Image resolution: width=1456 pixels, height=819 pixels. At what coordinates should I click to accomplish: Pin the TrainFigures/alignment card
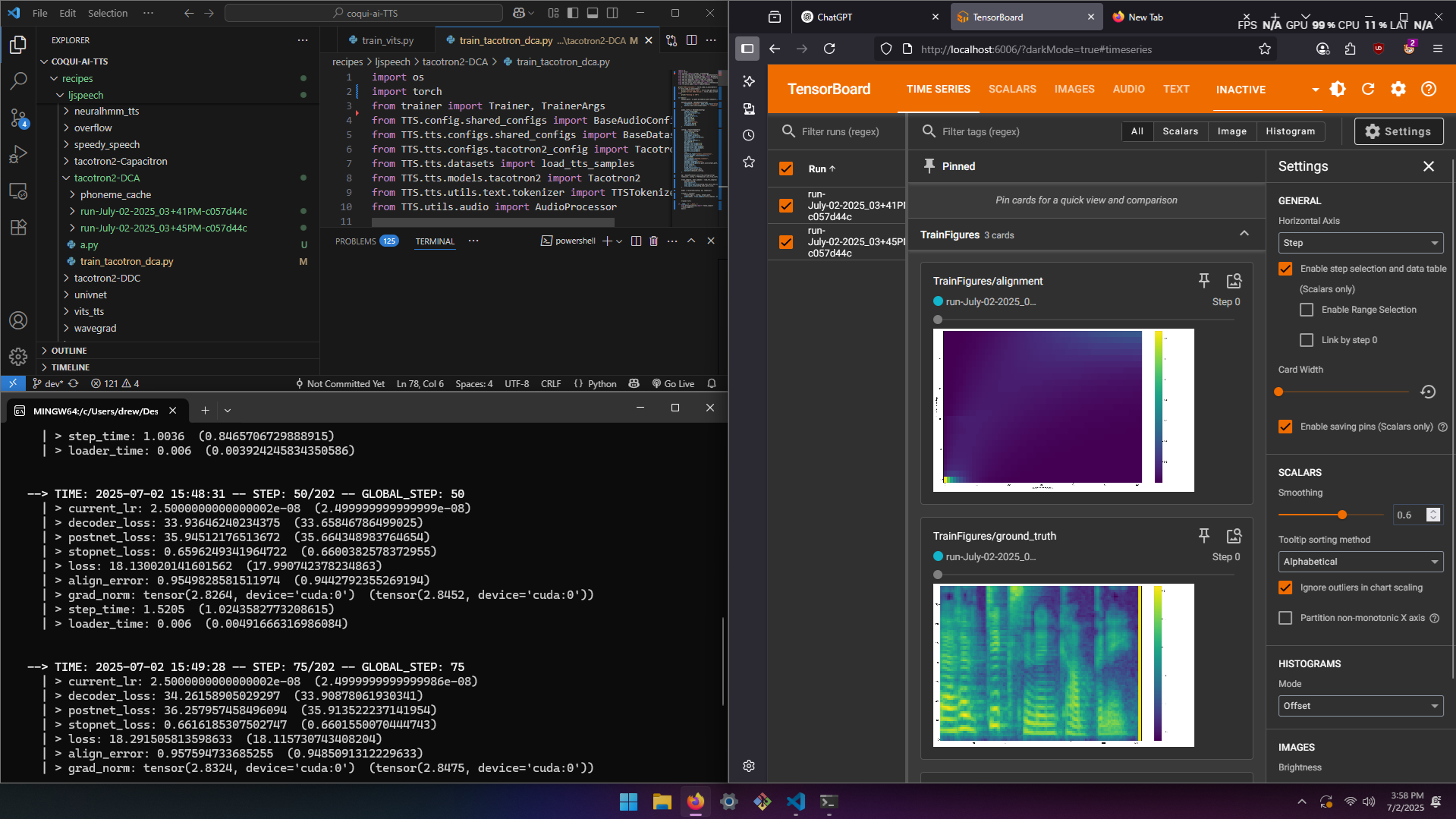(x=1204, y=281)
